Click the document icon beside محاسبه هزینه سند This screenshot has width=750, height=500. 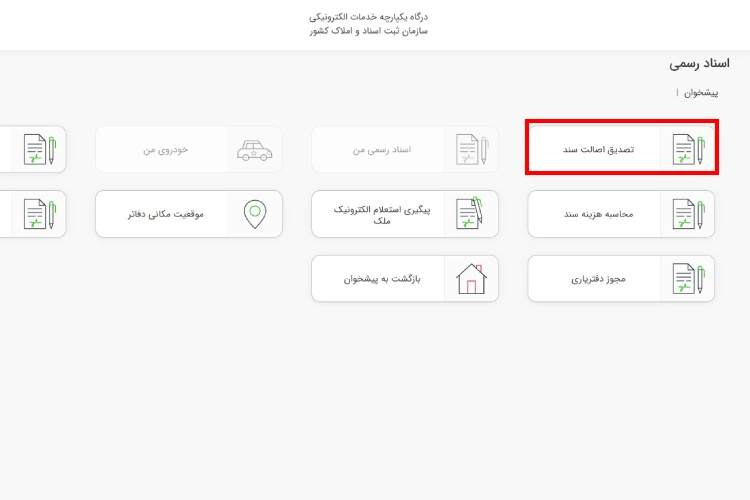coord(687,214)
